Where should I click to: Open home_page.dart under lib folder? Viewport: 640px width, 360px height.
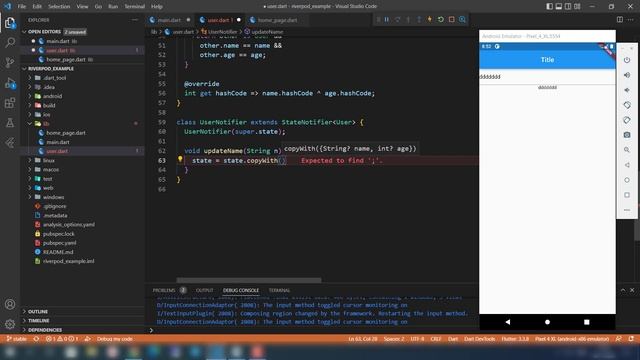66,133
